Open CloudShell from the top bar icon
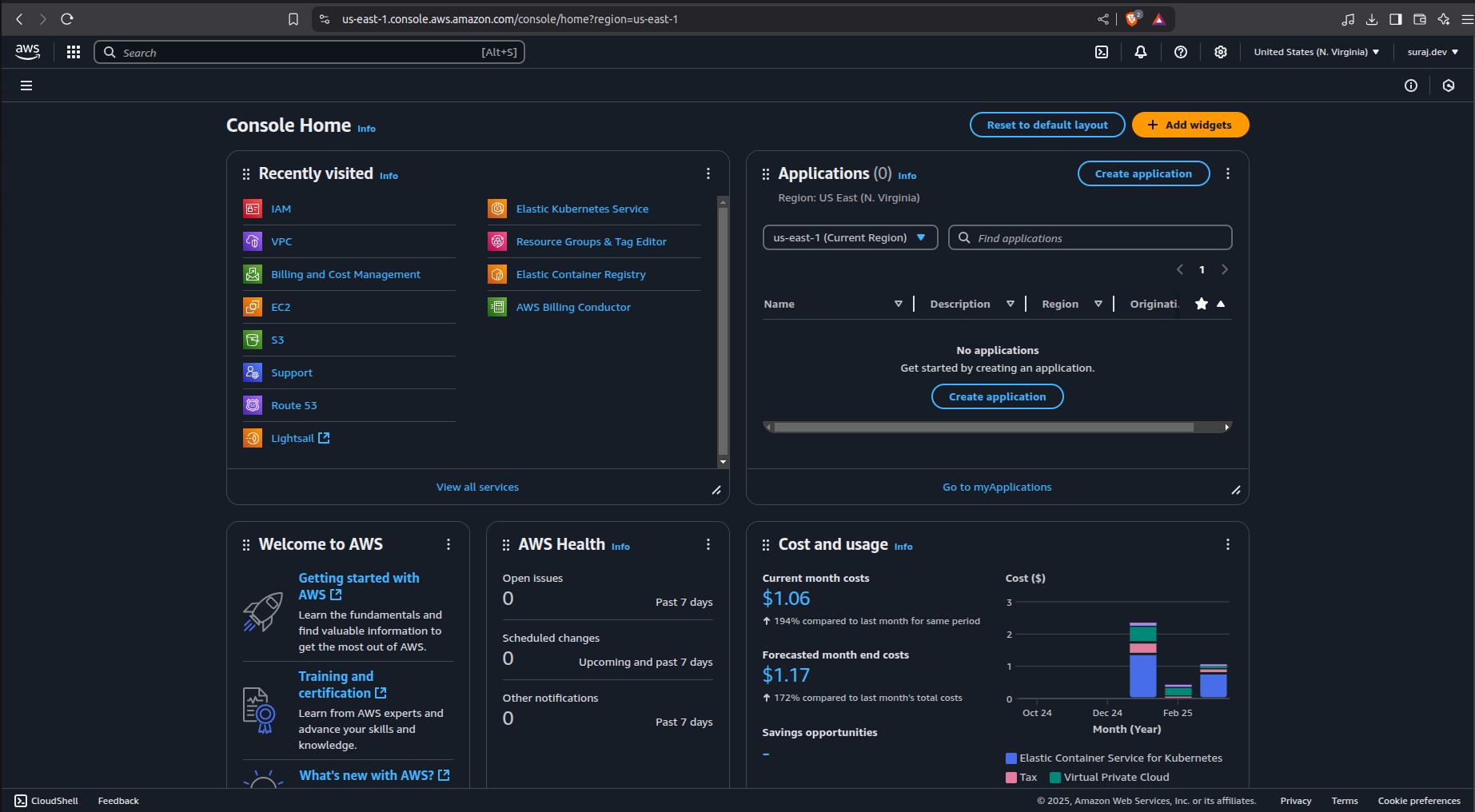This screenshot has width=1475, height=812. tap(1102, 52)
